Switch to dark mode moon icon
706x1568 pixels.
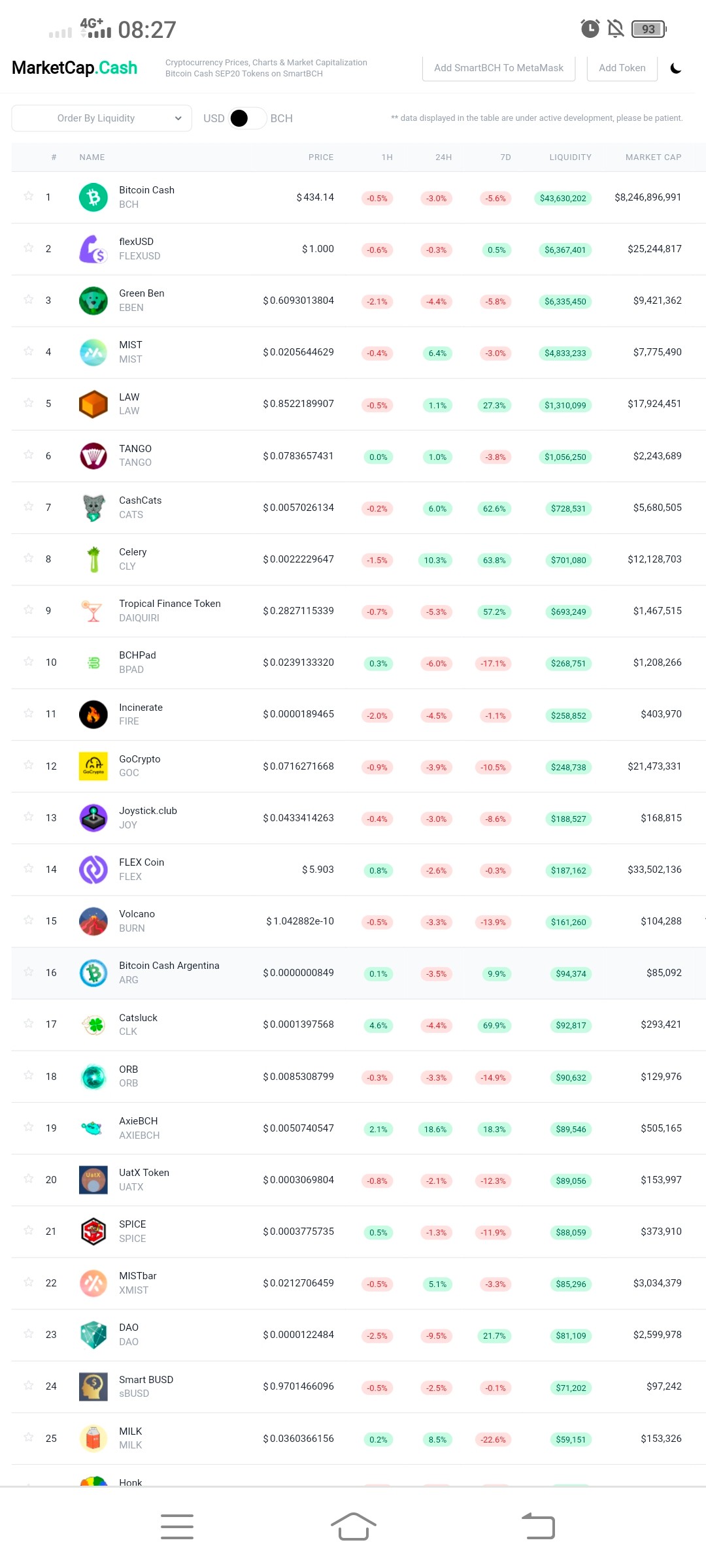pos(676,68)
